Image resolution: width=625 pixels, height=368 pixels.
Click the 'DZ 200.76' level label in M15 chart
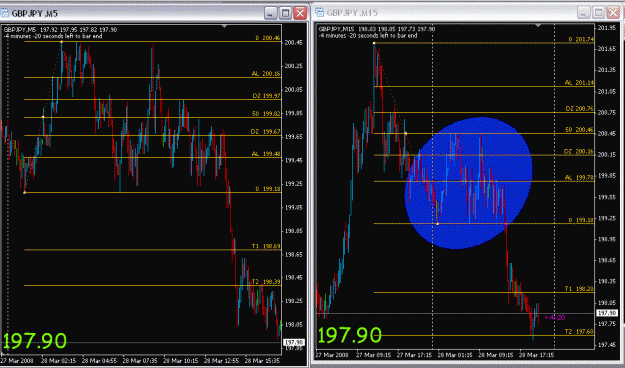(580, 108)
